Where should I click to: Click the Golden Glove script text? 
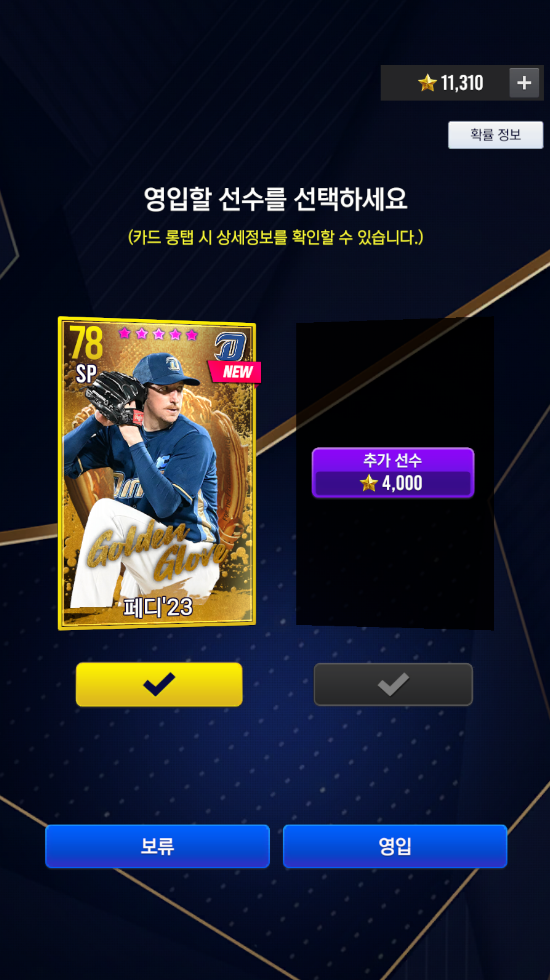[158, 549]
